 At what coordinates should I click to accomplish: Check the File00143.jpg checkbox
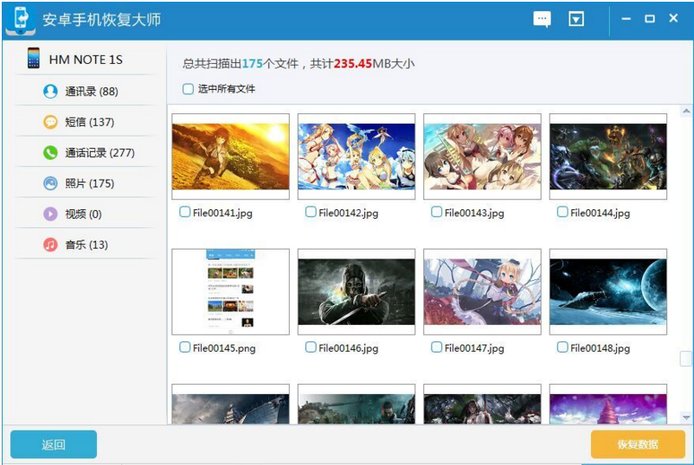(x=436, y=212)
